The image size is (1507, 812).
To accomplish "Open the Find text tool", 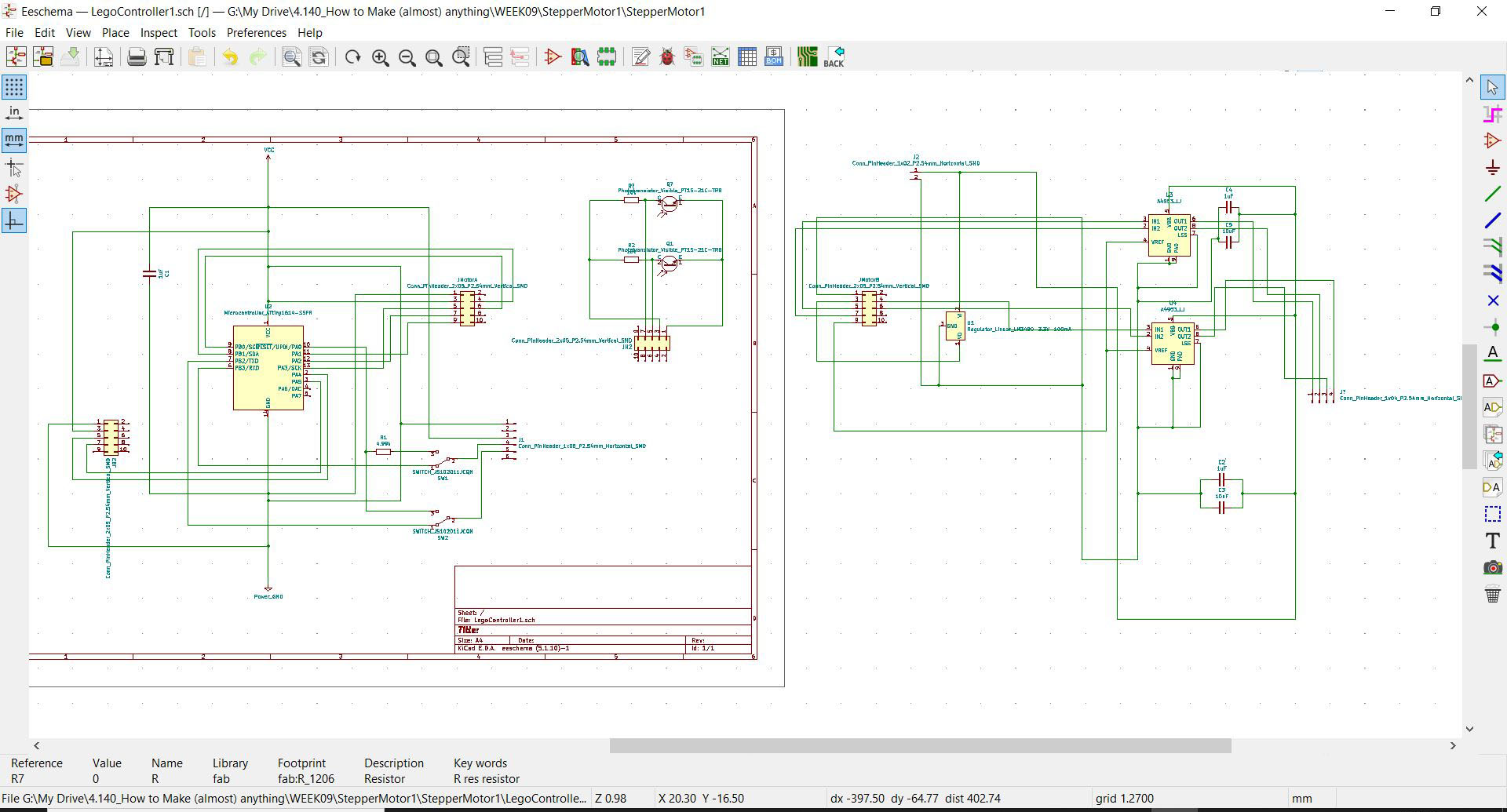I will (x=291, y=56).
